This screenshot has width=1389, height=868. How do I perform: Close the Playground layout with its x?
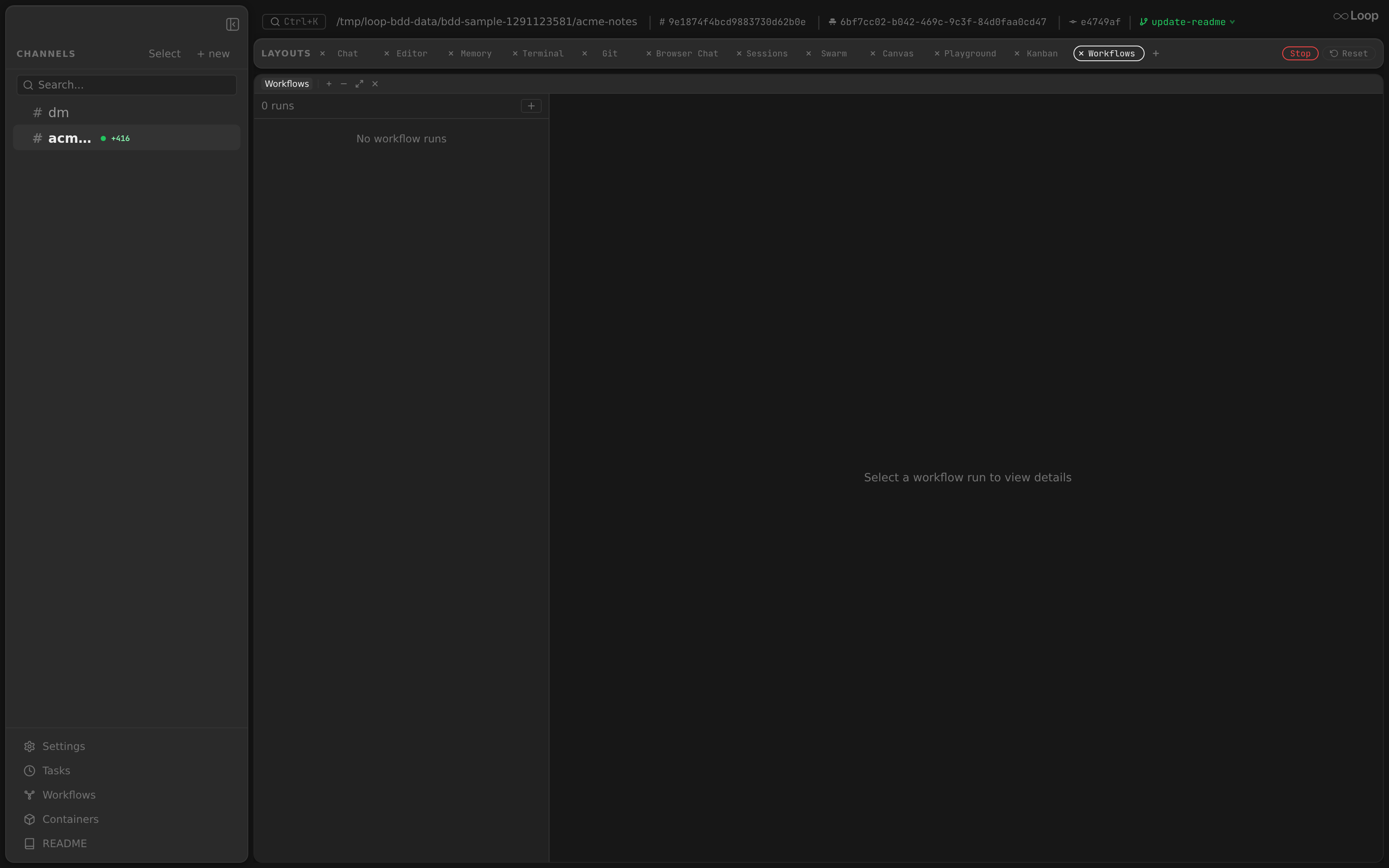click(937, 53)
